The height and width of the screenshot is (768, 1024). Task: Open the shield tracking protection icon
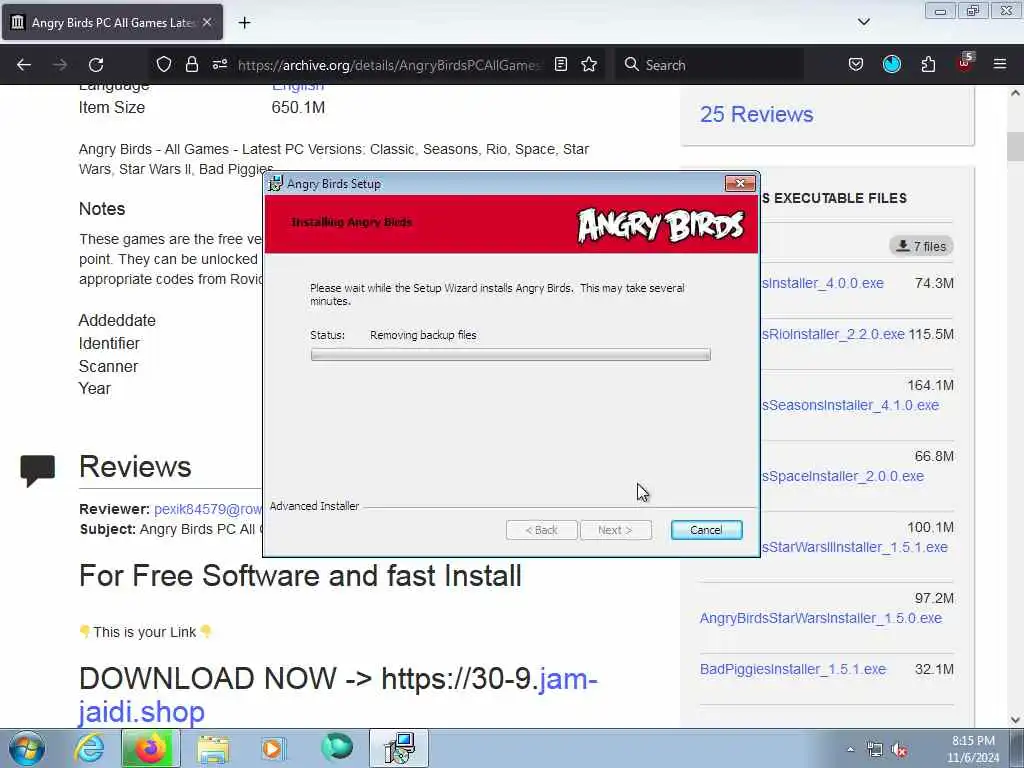(164, 64)
